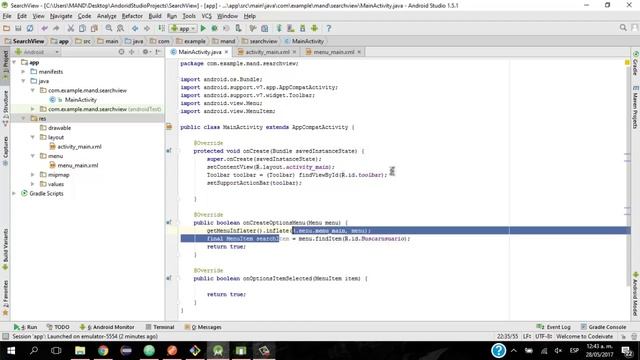Expand the manifests folder
Viewport: 640px width, 360px height.
[x=24, y=72]
